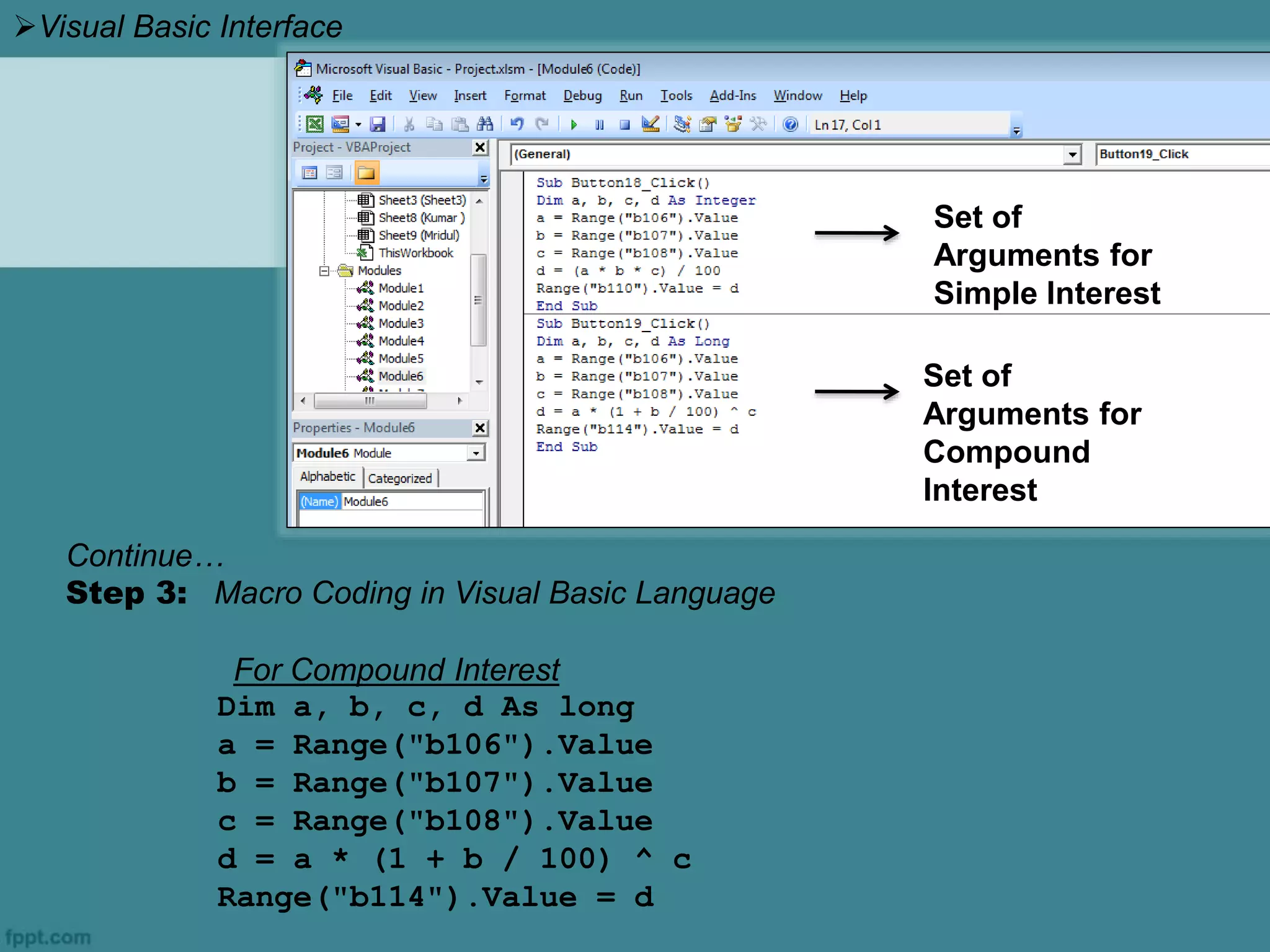This screenshot has height=952, width=1270.
Task: Open the Module6 Module properties dropdown
Action: coord(476,453)
